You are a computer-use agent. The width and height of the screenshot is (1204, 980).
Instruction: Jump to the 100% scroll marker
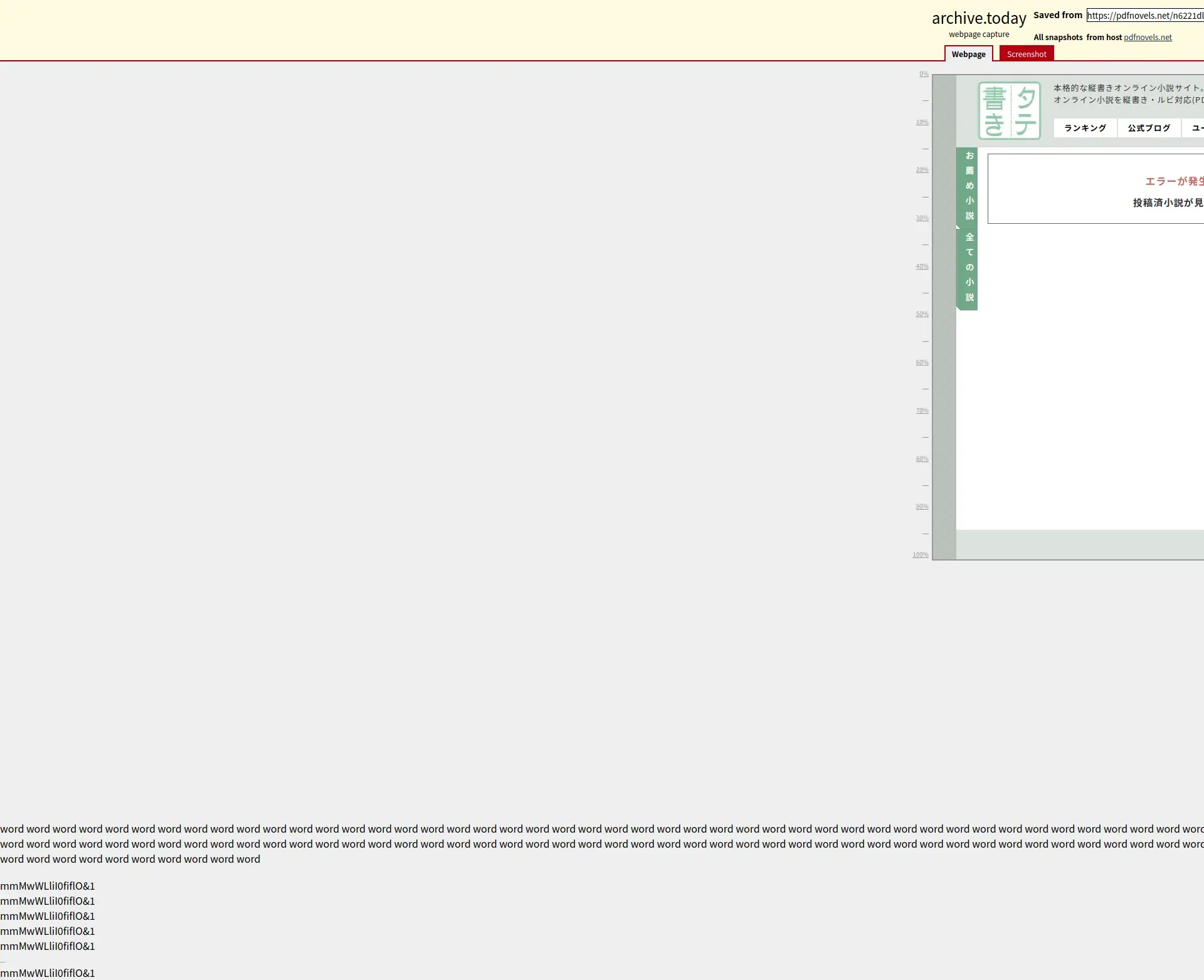[920, 555]
